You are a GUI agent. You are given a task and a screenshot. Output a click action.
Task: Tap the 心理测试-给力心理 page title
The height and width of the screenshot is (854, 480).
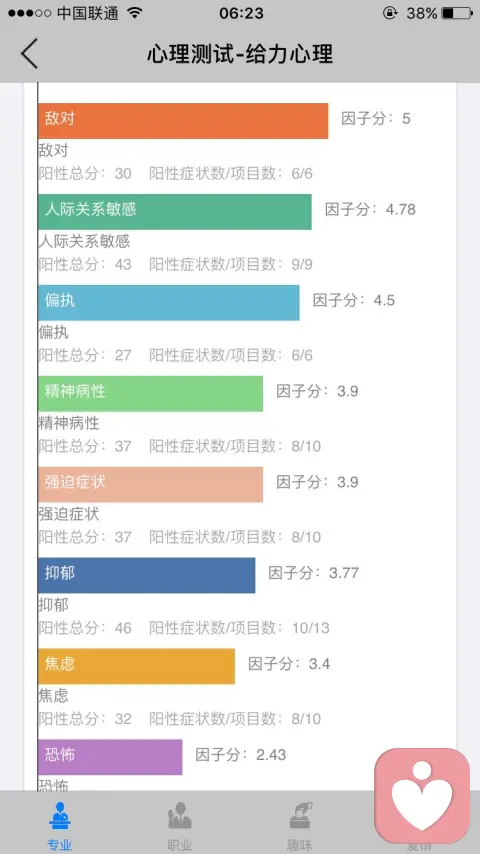240,54
